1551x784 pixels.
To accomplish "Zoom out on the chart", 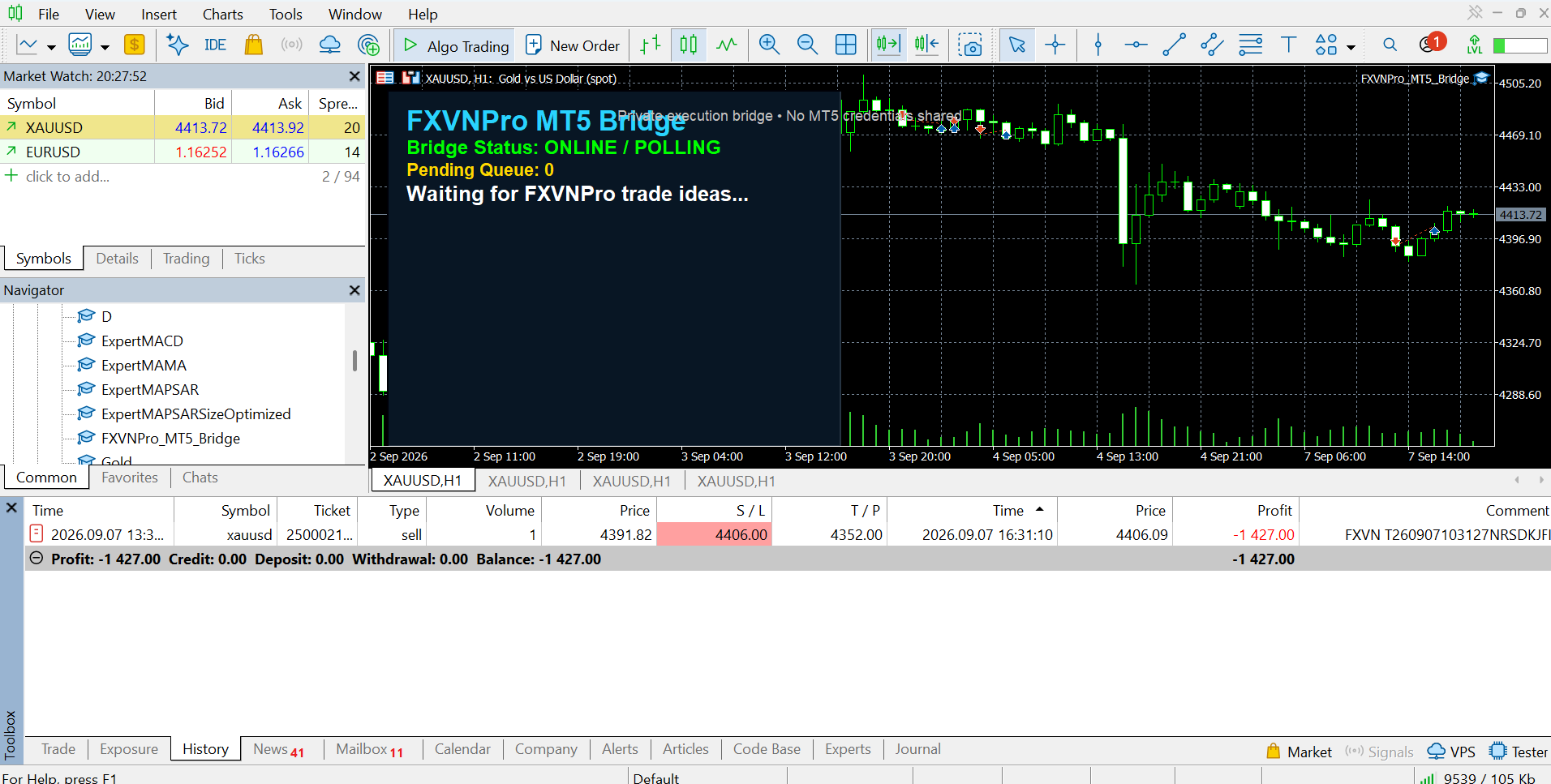I will (x=807, y=45).
